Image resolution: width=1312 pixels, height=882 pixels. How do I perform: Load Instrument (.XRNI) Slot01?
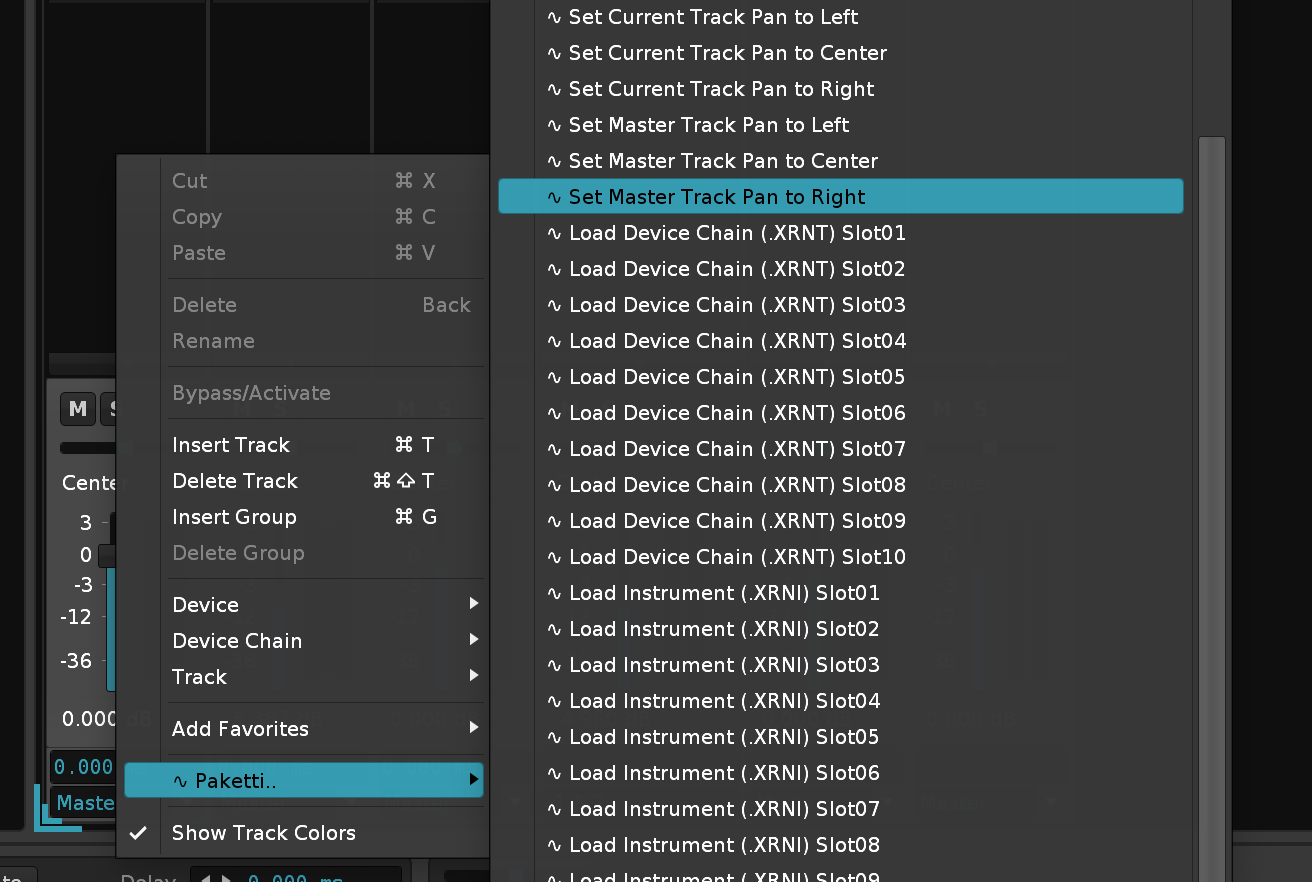click(723, 593)
